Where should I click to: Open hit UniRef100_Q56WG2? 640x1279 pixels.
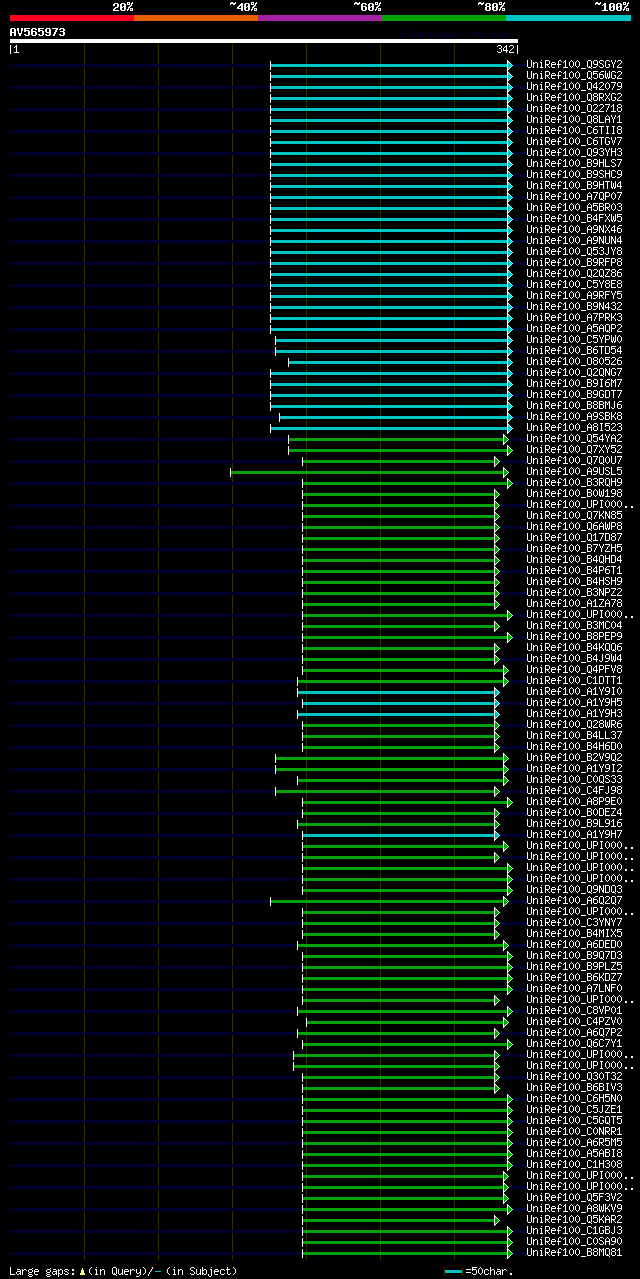(x=574, y=75)
